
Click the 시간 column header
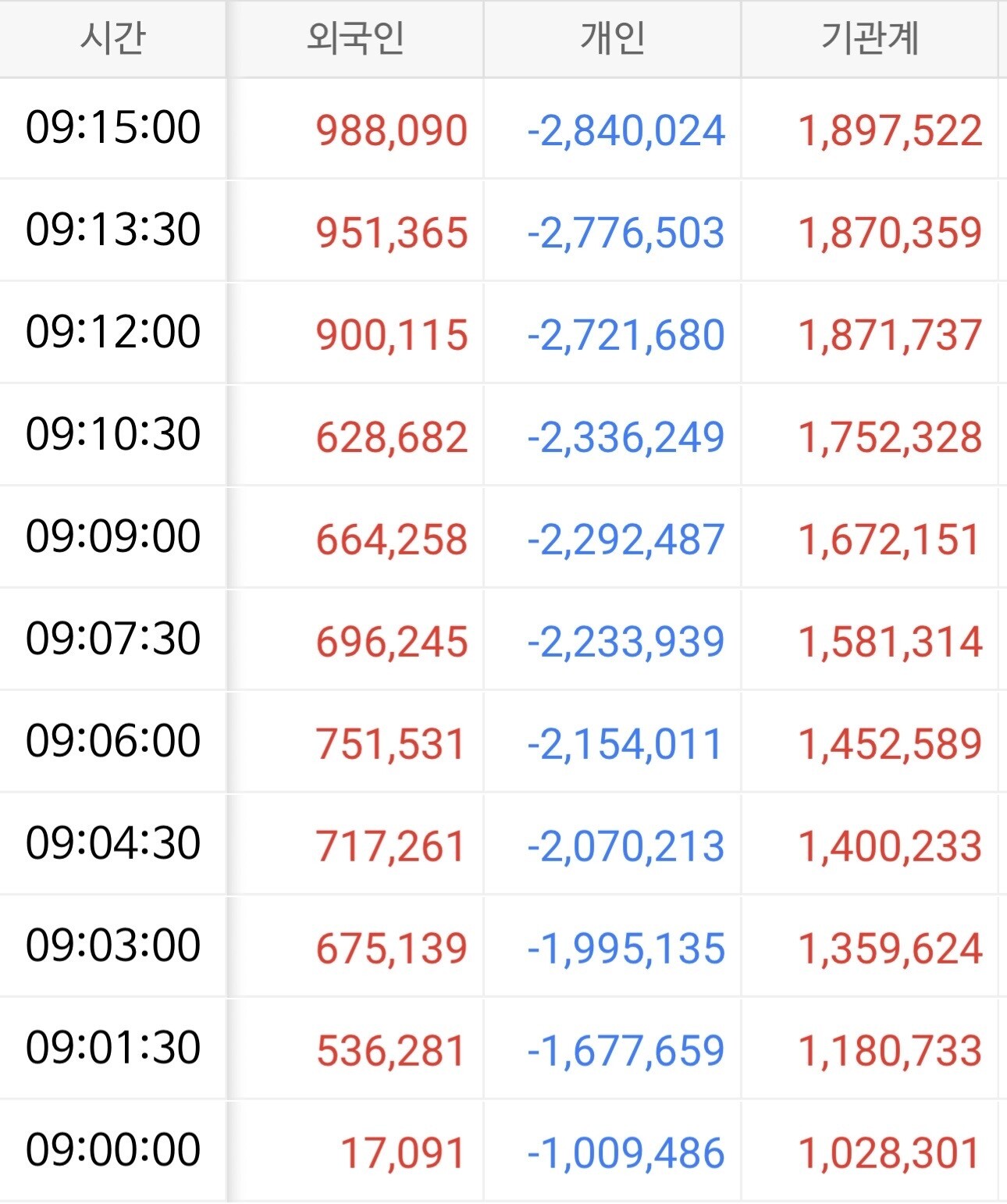(x=112, y=38)
